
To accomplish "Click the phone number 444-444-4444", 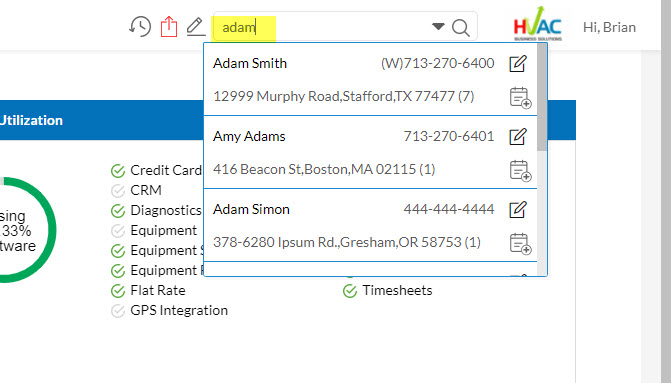I will point(448,209).
